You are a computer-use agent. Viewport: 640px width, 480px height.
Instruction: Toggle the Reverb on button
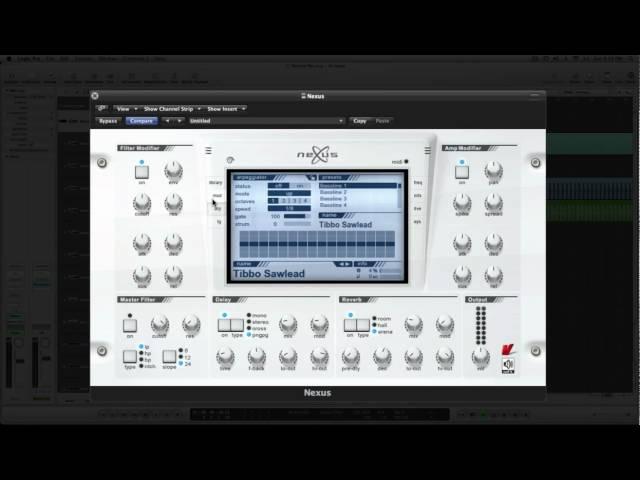point(350,325)
